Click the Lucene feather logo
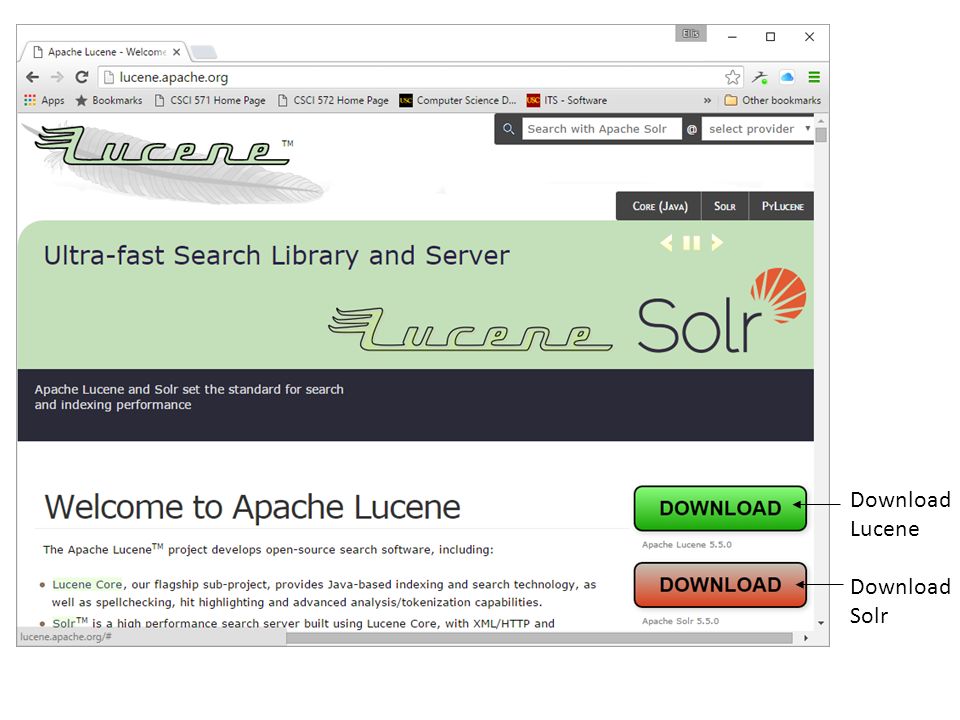The image size is (960, 720). [171, 162]
